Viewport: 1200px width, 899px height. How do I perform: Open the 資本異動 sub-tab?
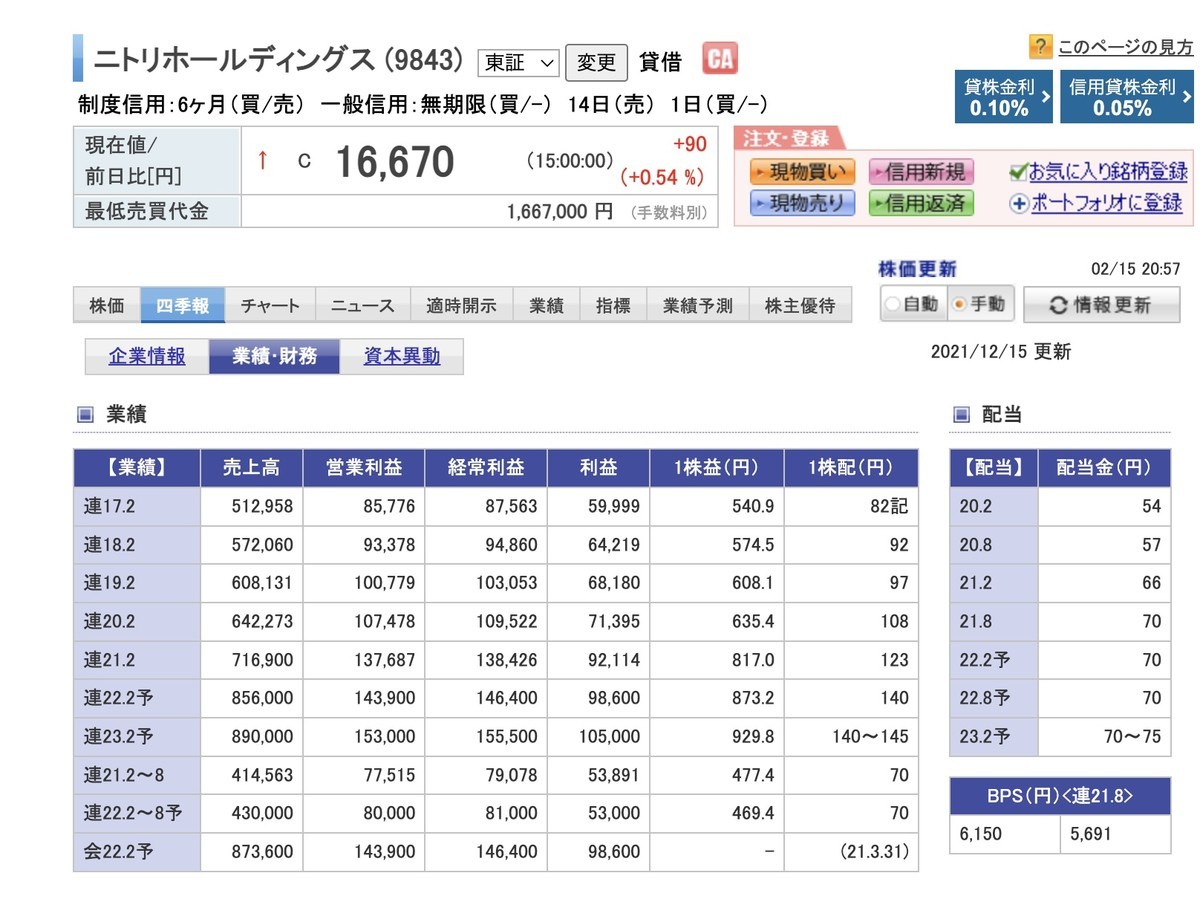pyautogui.click(x=402, y=356)
